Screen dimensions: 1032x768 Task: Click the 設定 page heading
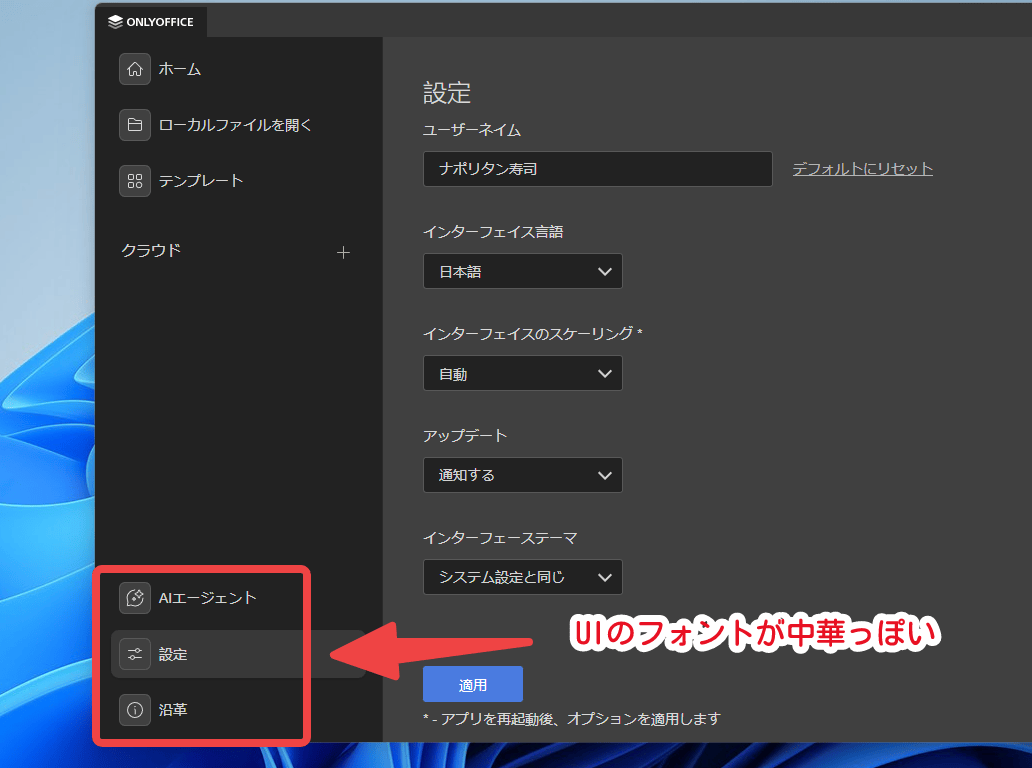tap(447, 93)
